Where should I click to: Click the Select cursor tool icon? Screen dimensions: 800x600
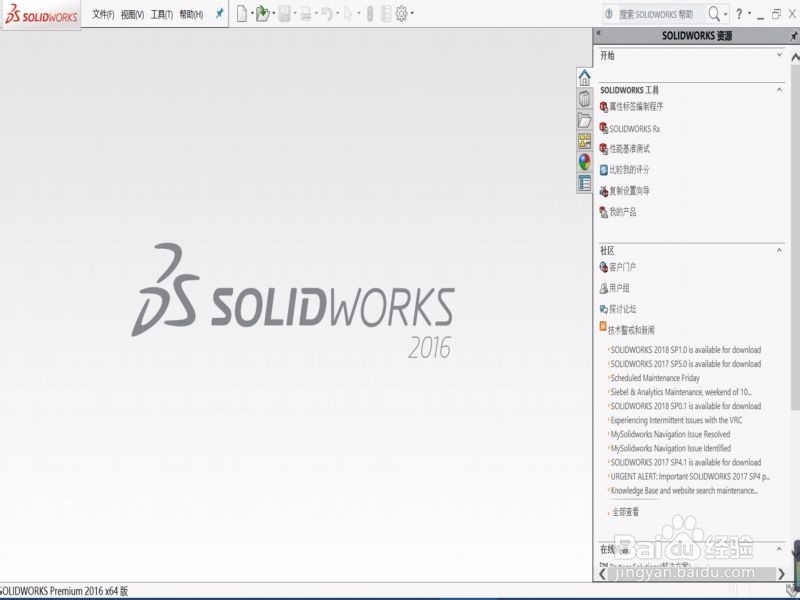348,14
